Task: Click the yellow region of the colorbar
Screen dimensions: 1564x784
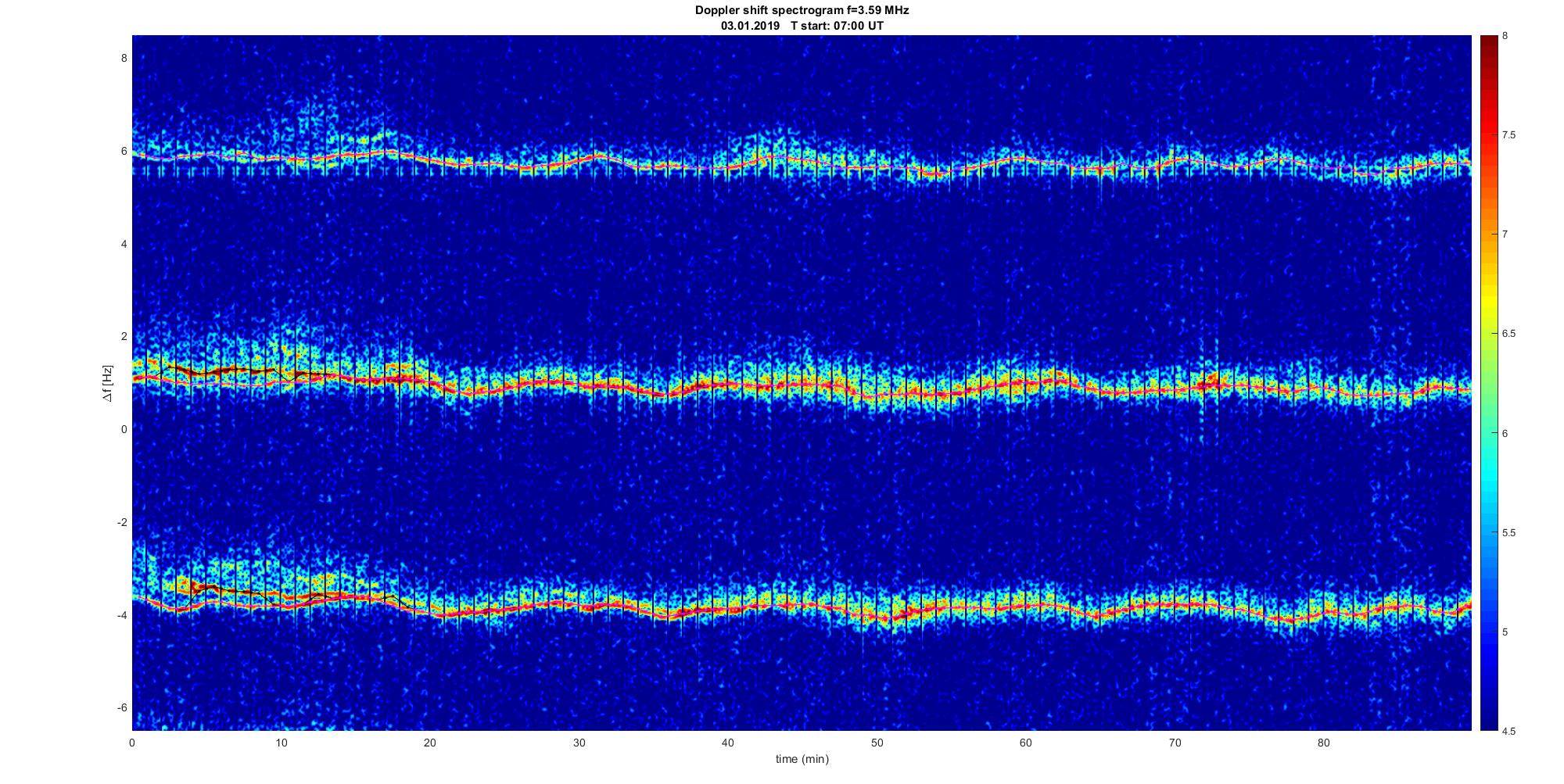Action: coord(1489,301)
